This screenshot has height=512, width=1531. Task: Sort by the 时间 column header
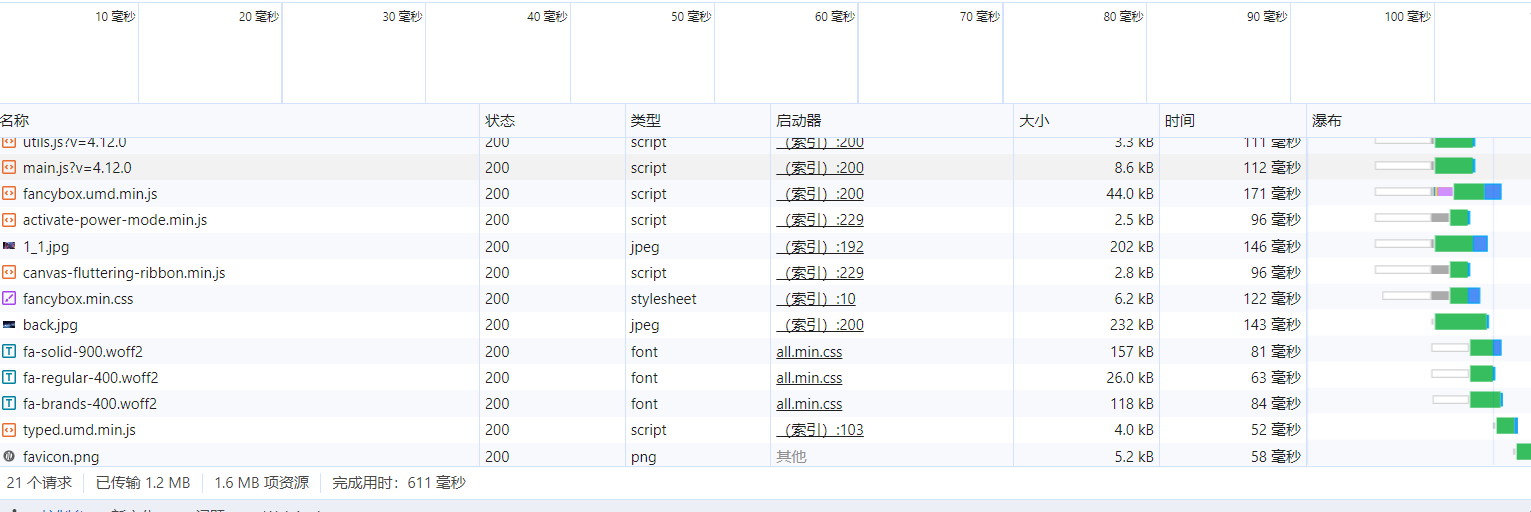(x=1179, y=121)
